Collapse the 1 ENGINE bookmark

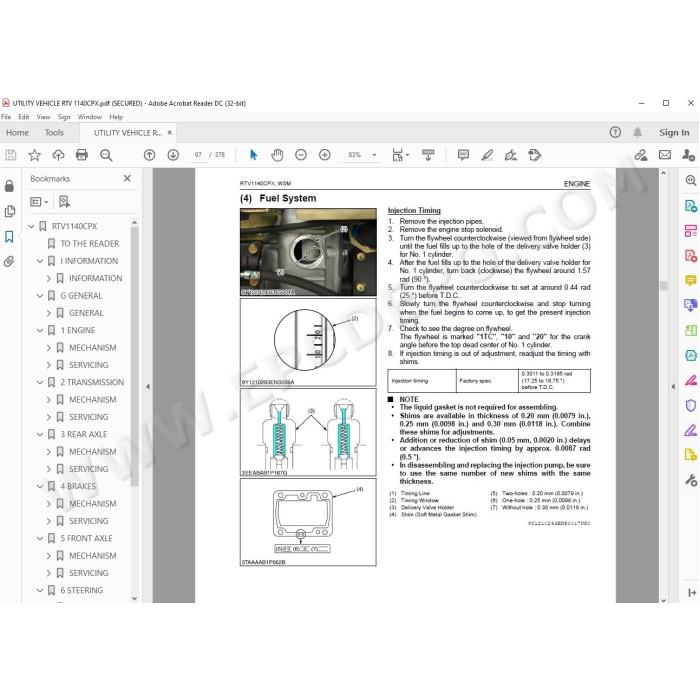pos(40,330)
